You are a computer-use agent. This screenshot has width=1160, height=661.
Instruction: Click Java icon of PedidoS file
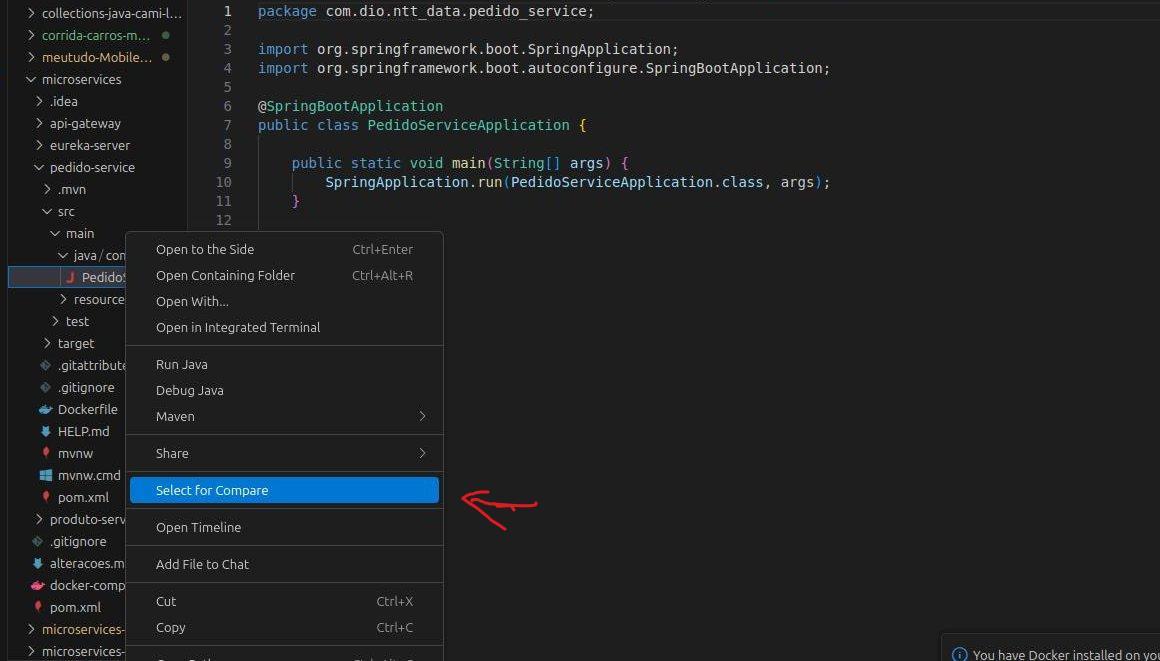pos(70,278)
